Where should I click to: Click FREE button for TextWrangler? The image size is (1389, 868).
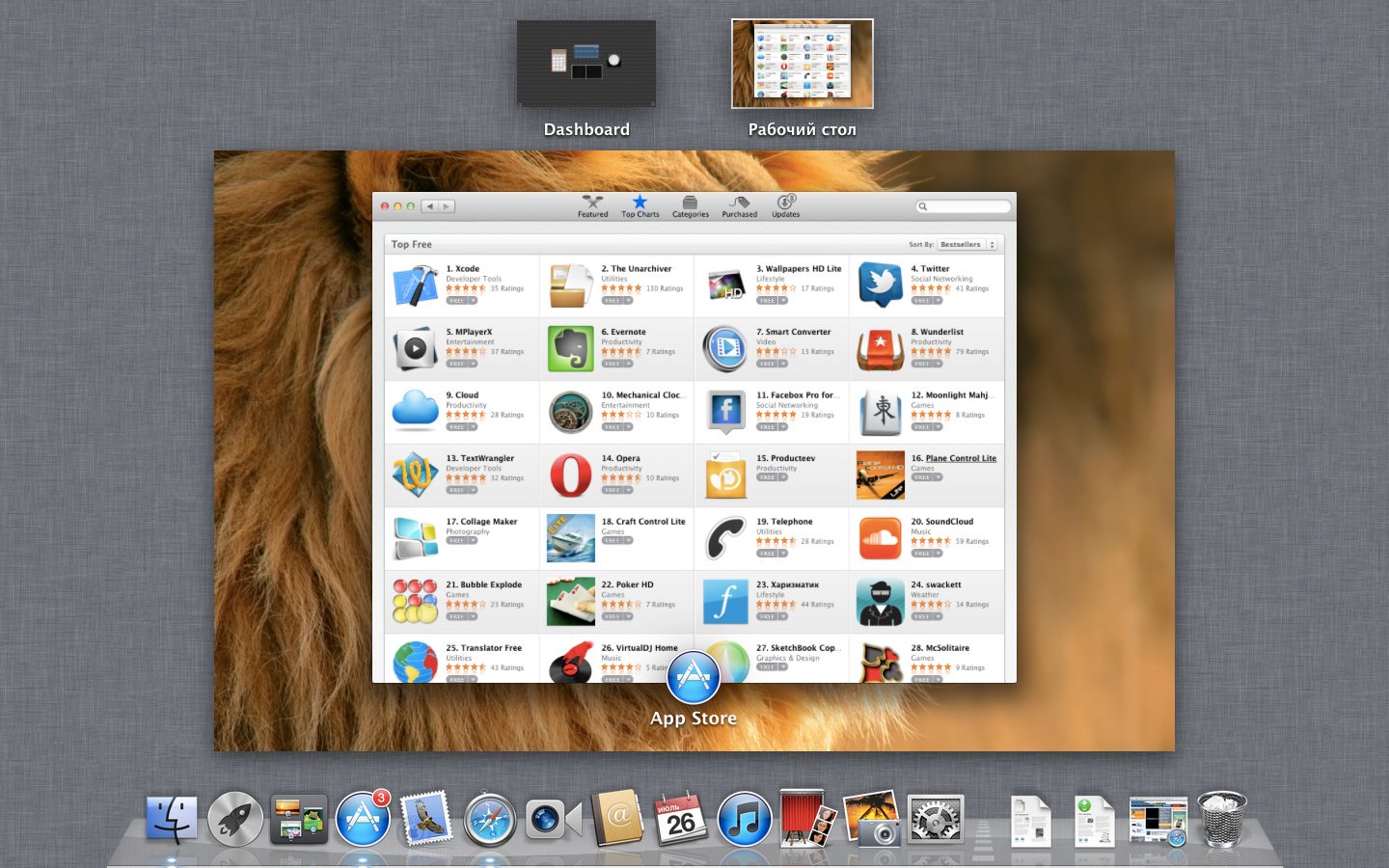coord(457,490)
